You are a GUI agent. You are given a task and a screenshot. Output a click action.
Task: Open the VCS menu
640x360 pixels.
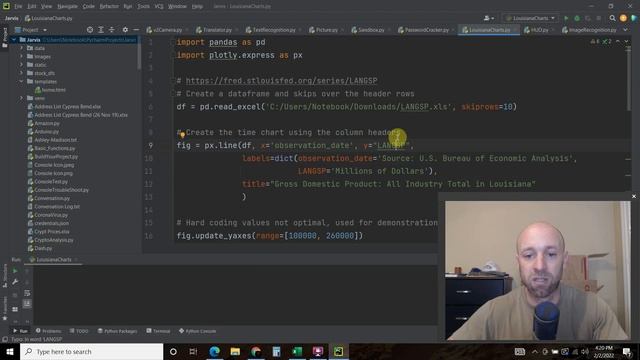click(159, 7)
